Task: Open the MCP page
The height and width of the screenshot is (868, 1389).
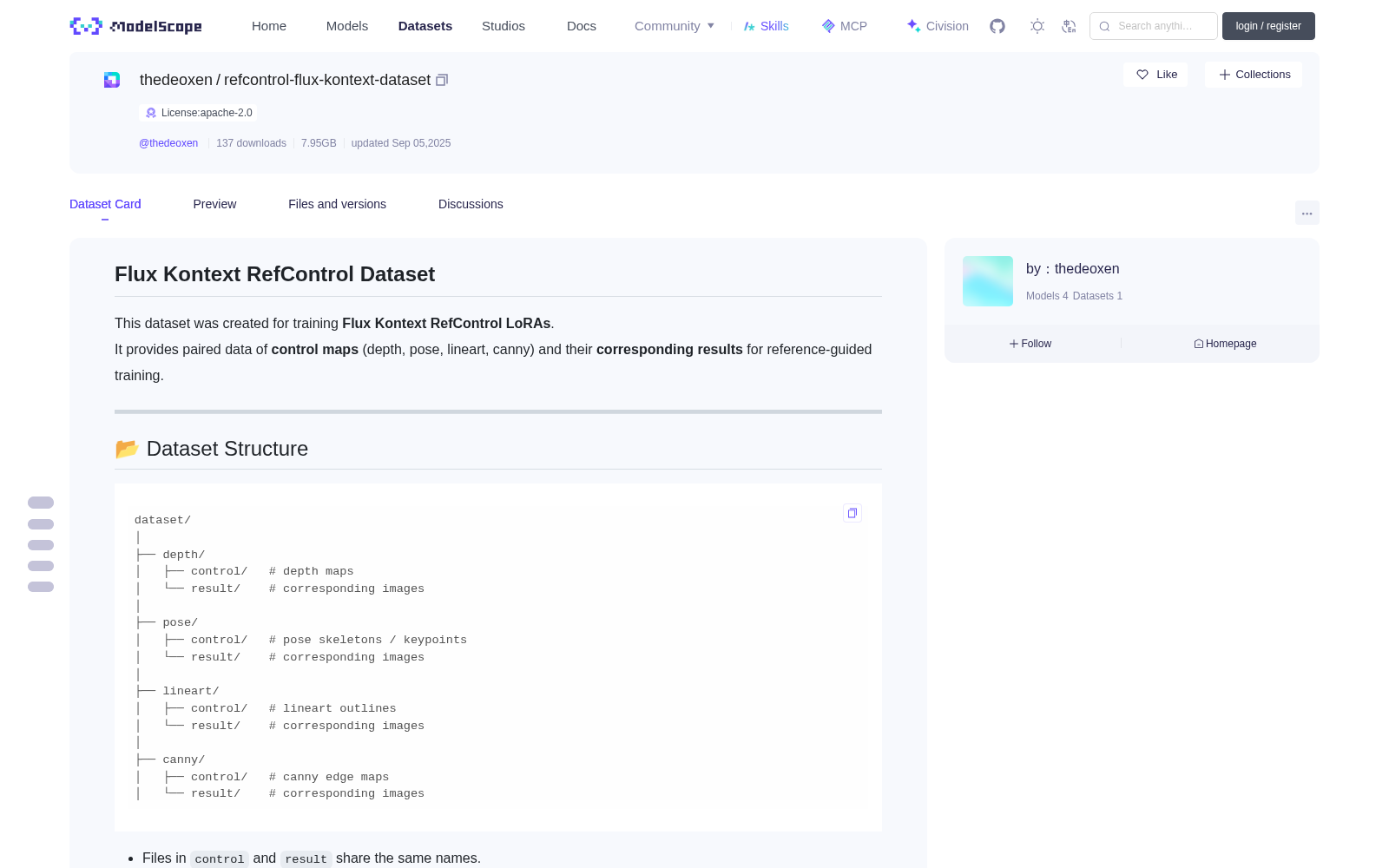Action: tap(845, 26)
